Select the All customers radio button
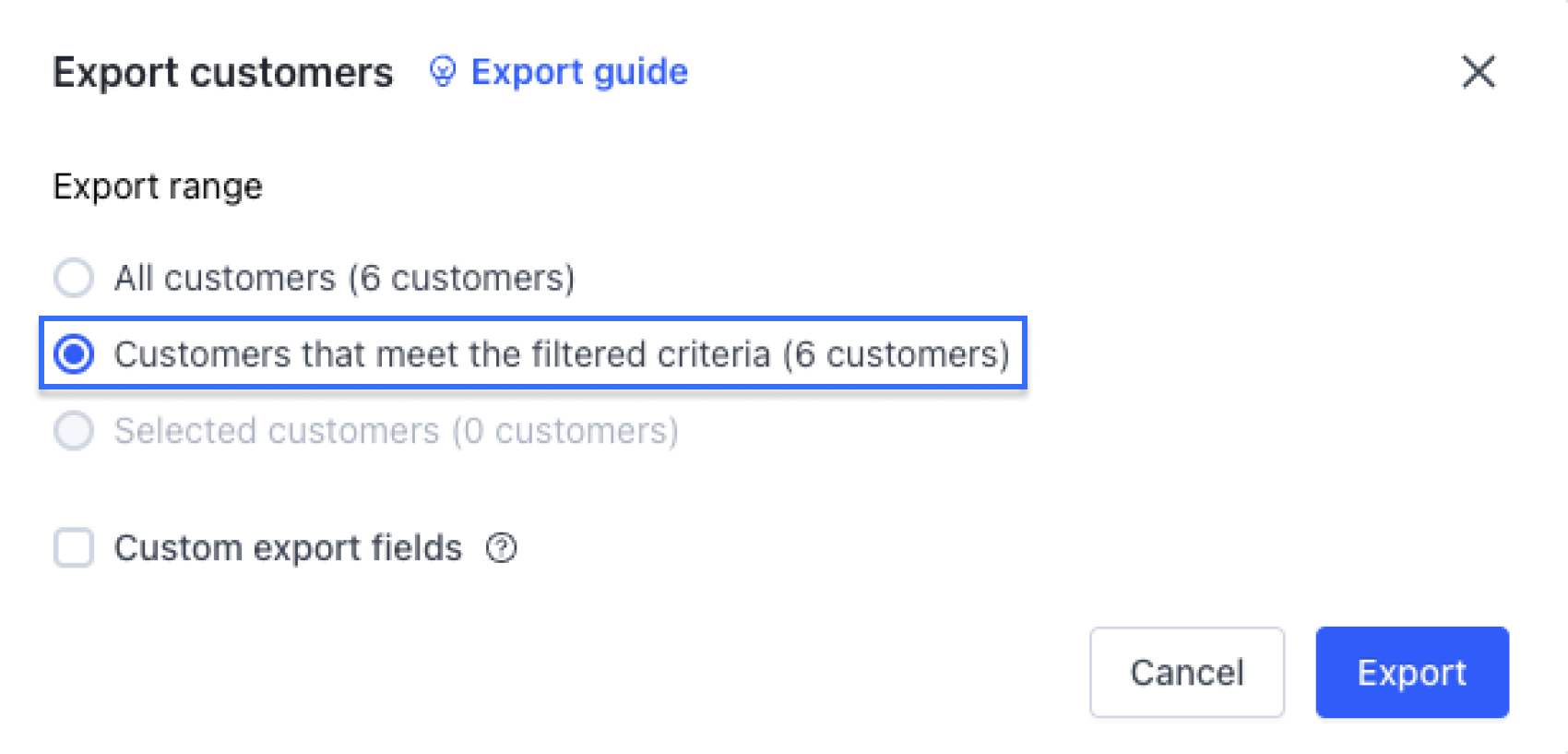The width and height of the screenshot is (1568, 754). [73, 277]
